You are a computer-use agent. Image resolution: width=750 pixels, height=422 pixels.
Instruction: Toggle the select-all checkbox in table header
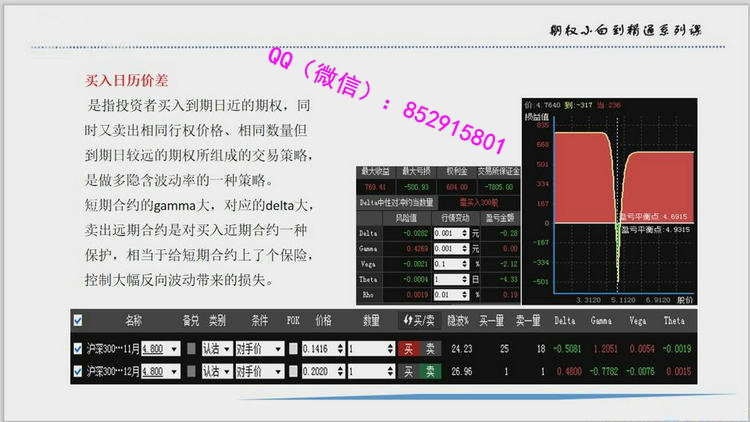(79, 321)
